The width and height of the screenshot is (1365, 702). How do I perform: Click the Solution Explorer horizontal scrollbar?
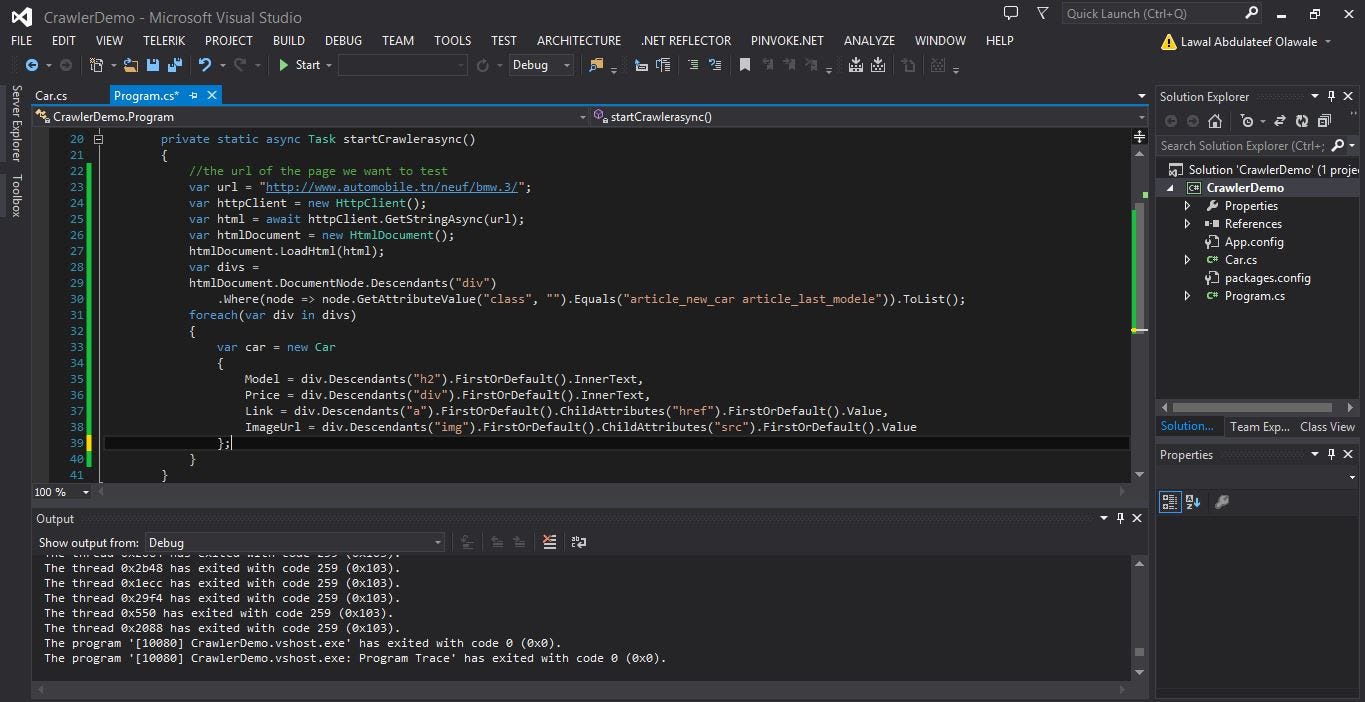point(1252,407)
